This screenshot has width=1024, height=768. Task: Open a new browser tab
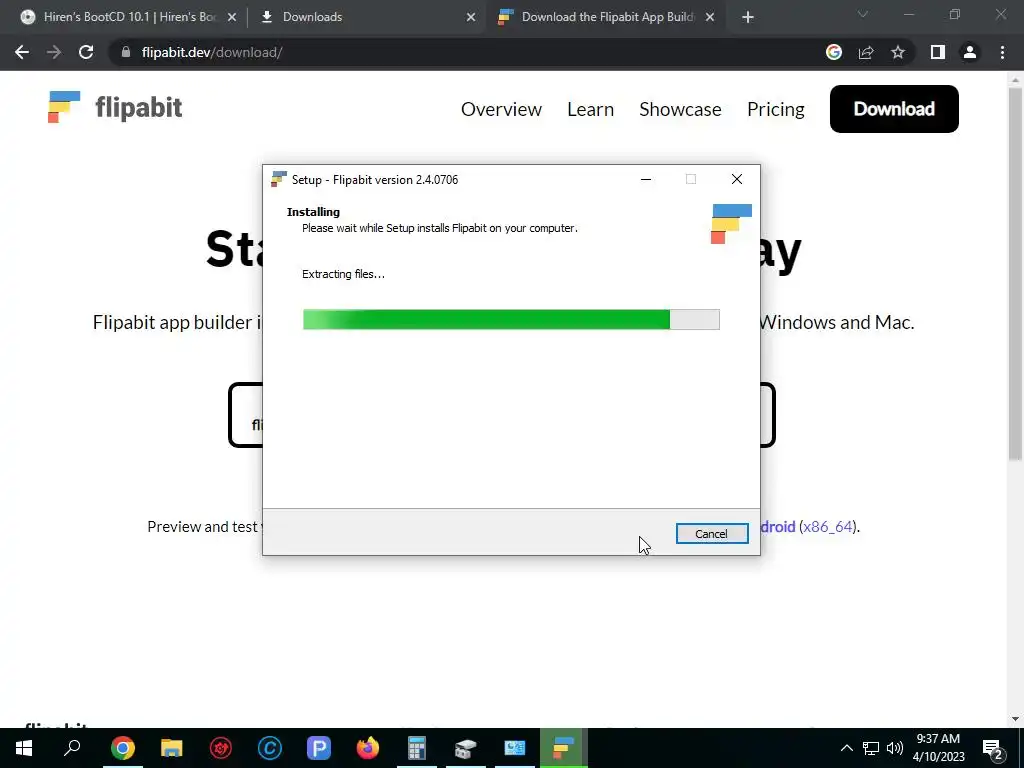tap(748, 18)
